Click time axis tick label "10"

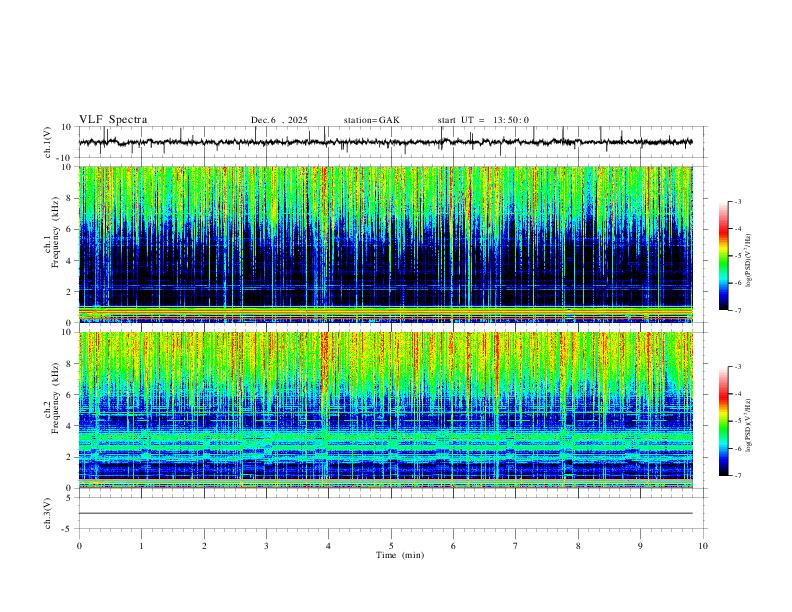(x=703, y=546)
